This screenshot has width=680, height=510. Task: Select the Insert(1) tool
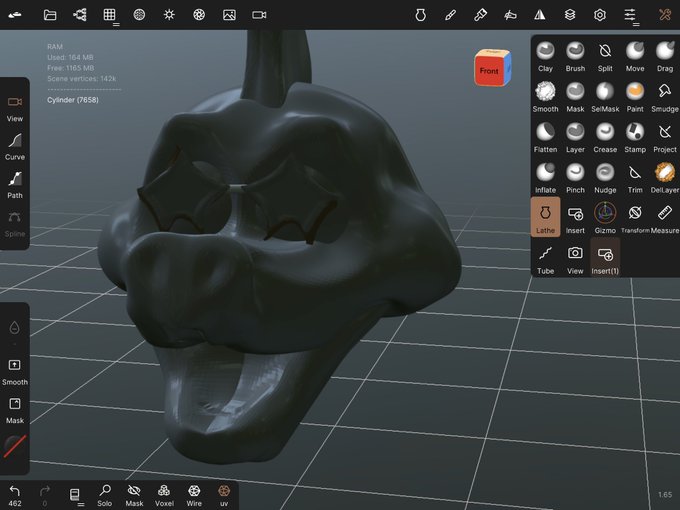[605, 258]
